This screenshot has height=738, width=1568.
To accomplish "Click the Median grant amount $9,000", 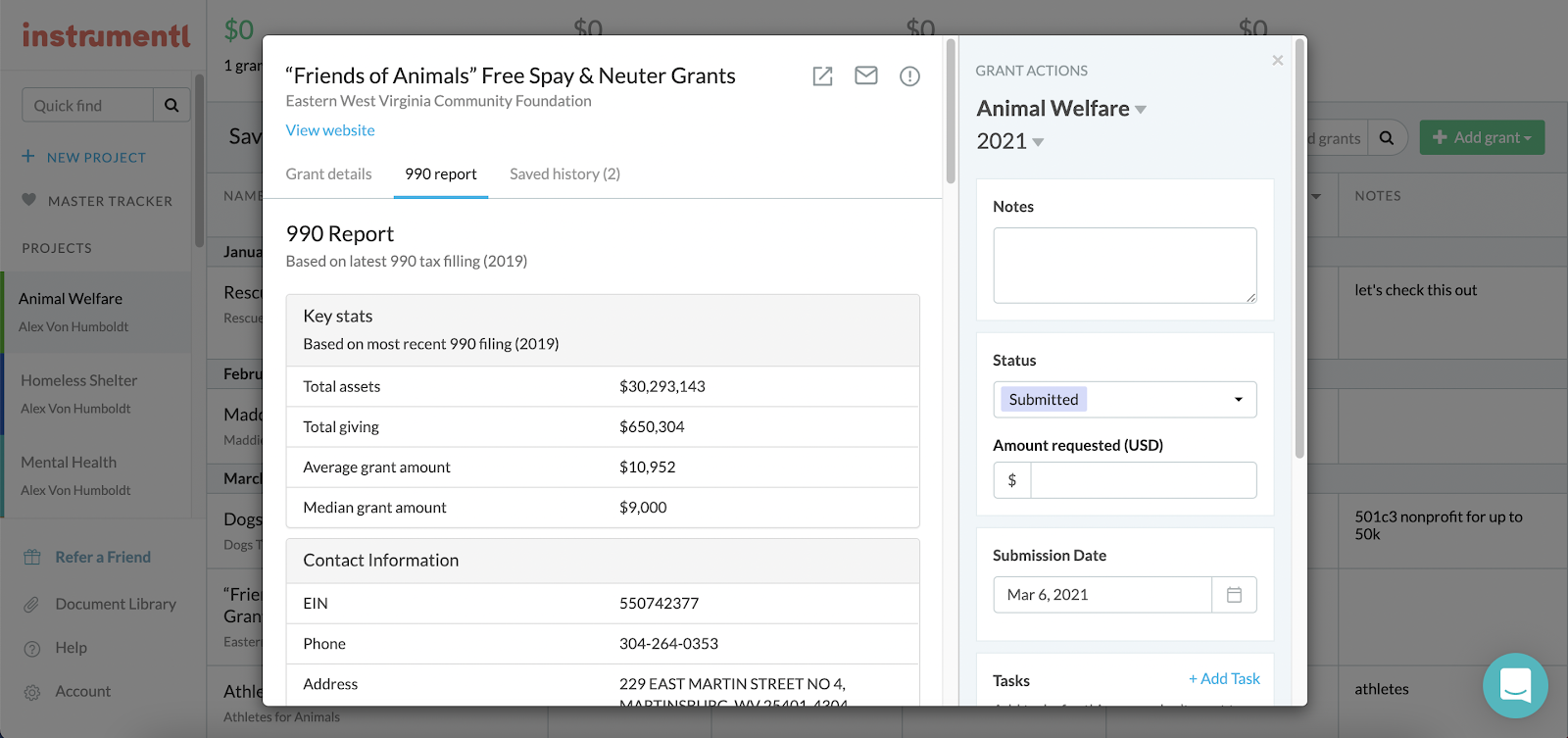I will point(643,507).
